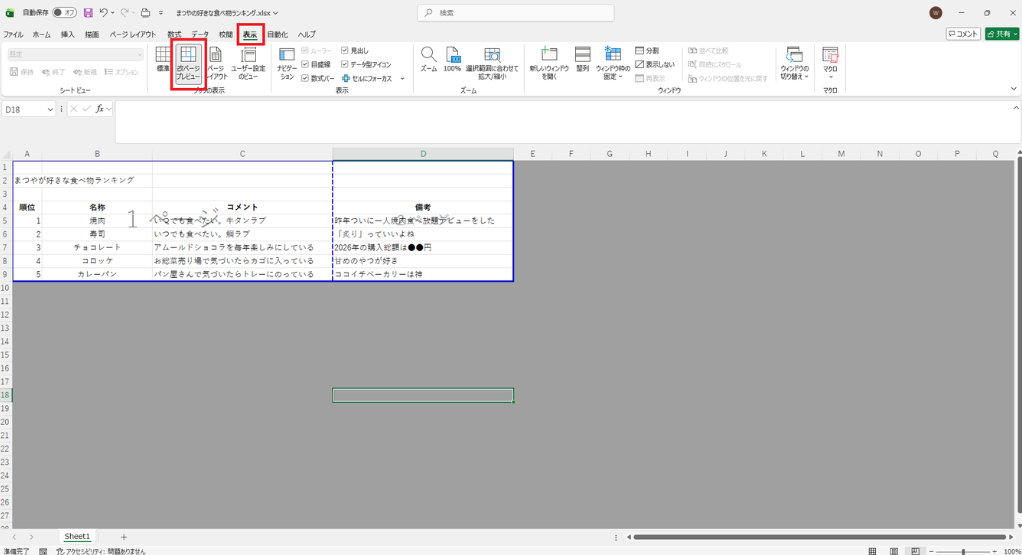Show the ナビゲーション pane
Viewport: 1022px width, 555px height.
287,62
